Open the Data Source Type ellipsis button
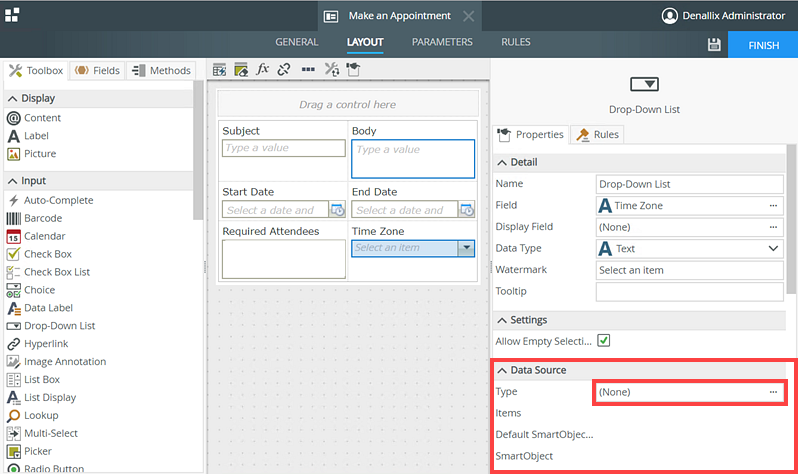This screenshot has width=798, height=474. pyautogui.click(x=773, y=392)
